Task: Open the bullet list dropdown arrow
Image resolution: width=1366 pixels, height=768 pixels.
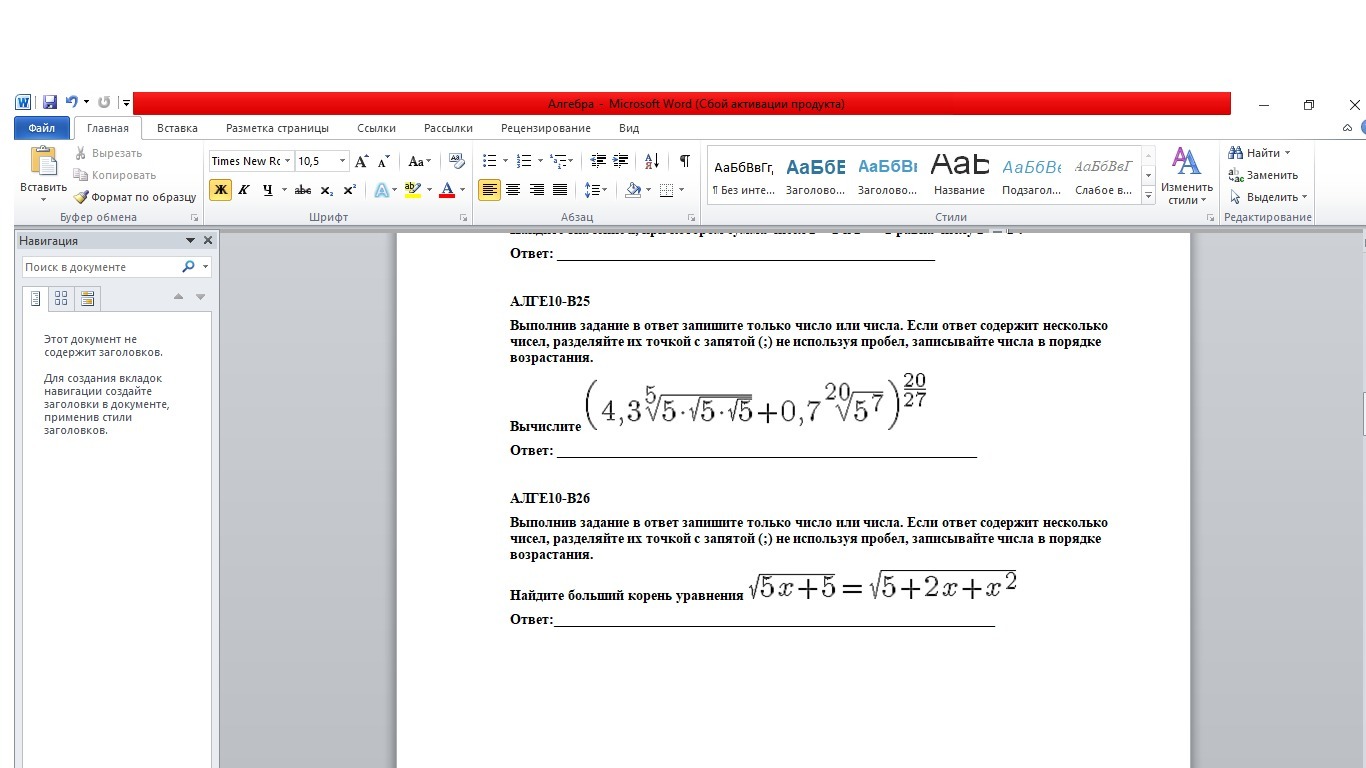Action: (x=505, y=161)
